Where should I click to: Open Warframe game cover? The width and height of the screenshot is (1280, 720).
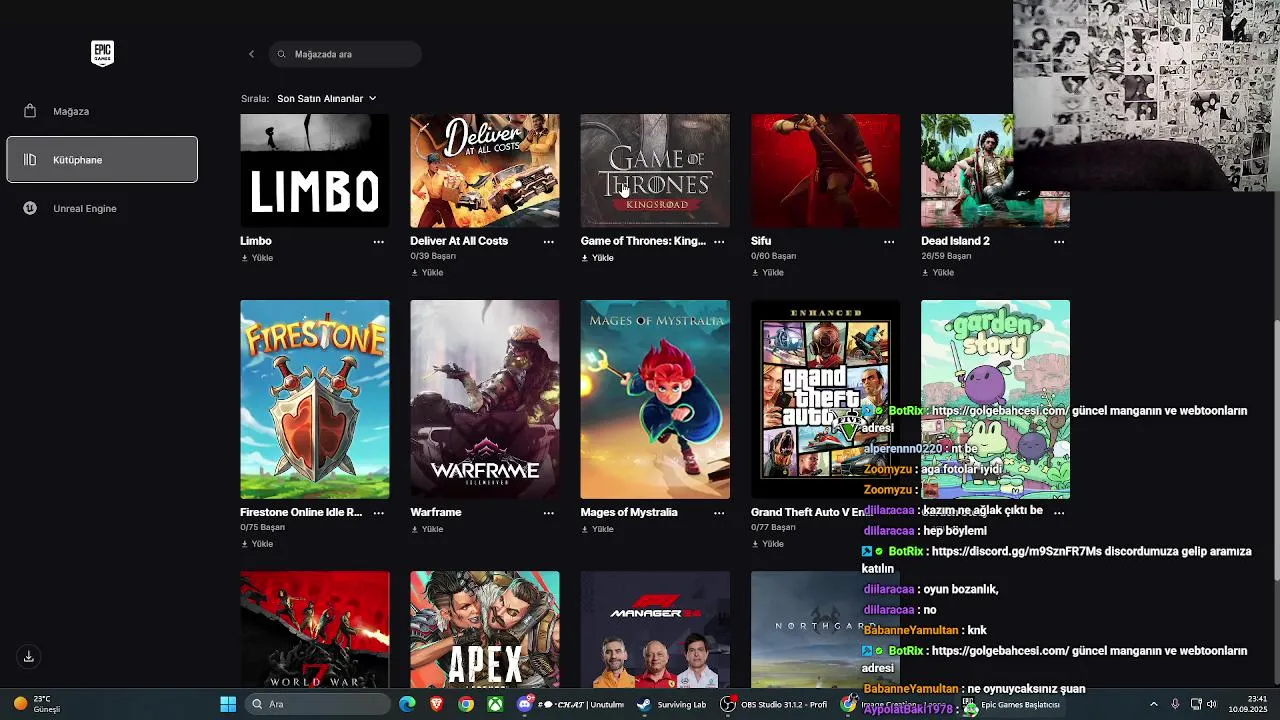pos(485,399)
